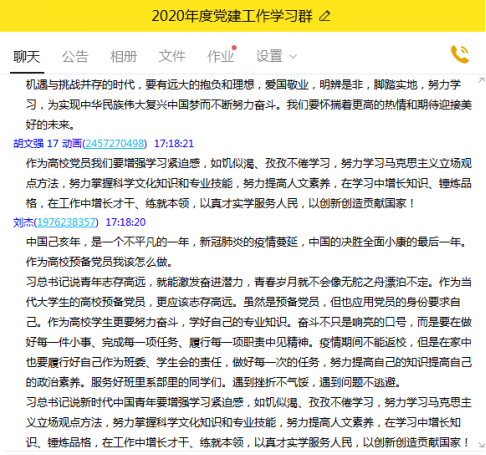This screenshot has height=455, width=486.
Task: Open QQ number link 2457270498
Action: click(x=115, y=144)
